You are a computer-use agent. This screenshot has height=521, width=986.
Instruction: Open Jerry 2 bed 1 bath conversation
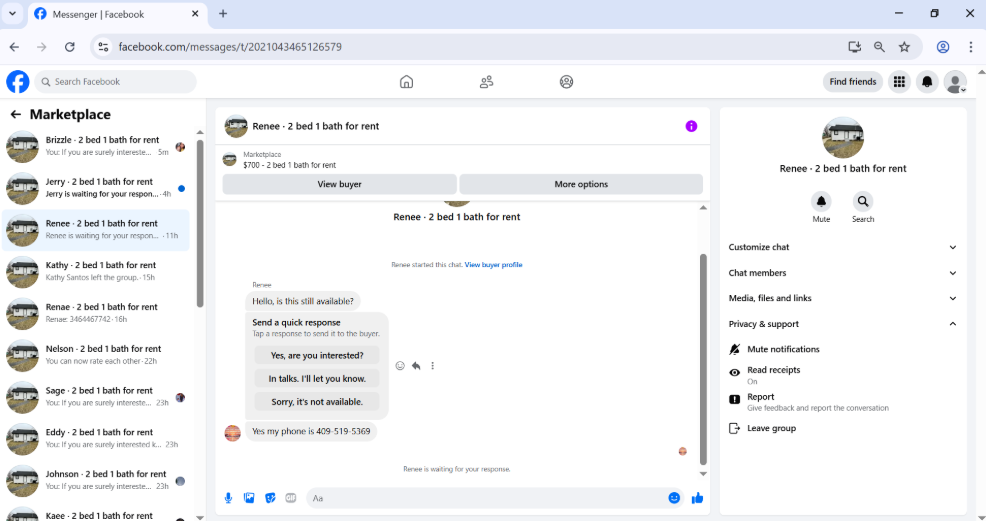click(97, 188)
